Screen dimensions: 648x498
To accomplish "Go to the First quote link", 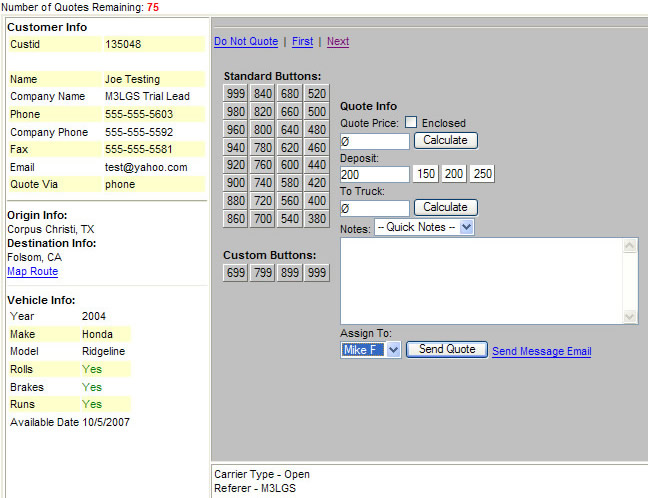I will [302, 42].
